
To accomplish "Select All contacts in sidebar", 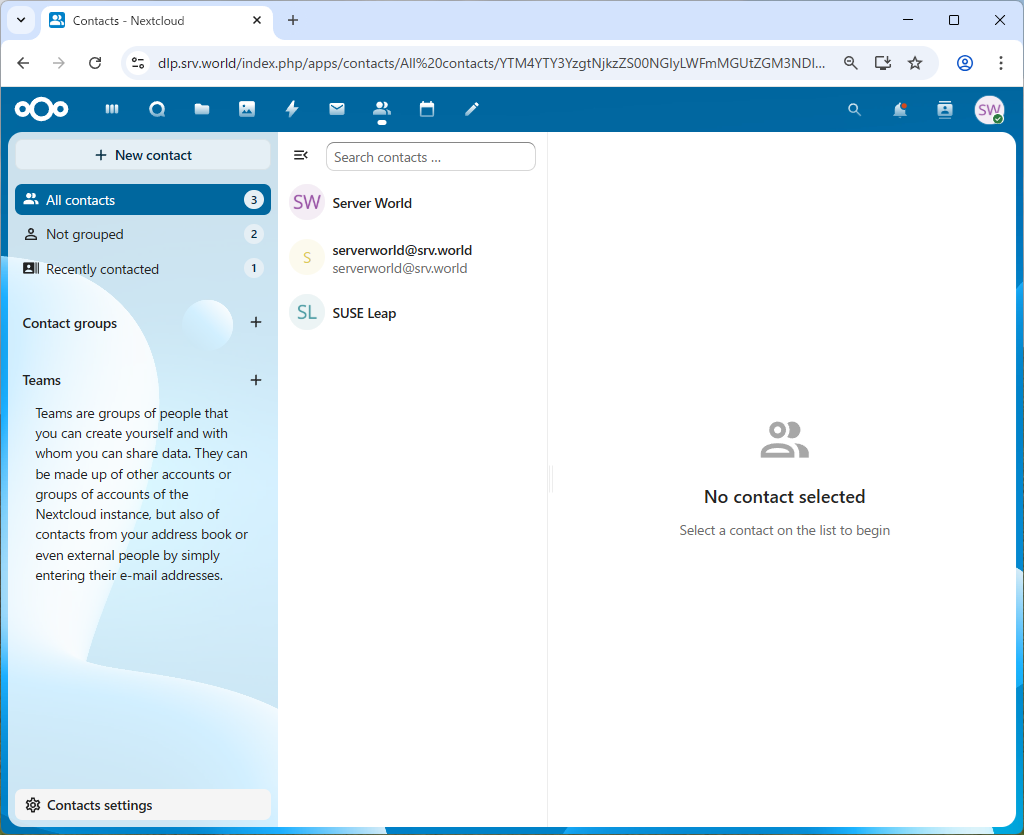I will coord(143,200).
